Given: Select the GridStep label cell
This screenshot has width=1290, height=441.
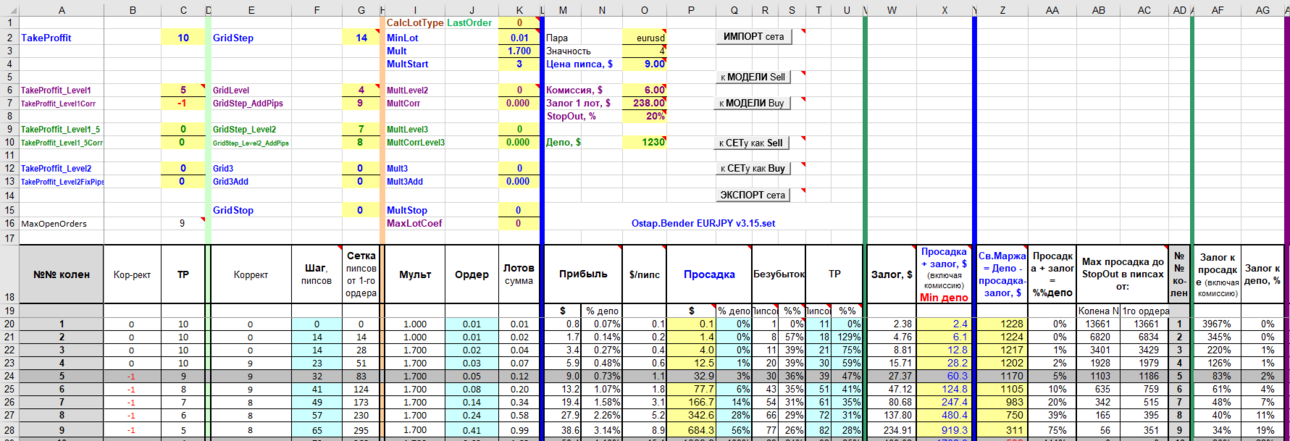Looking at the screenshot, I should pyautogui.click(x=250, y=37).
